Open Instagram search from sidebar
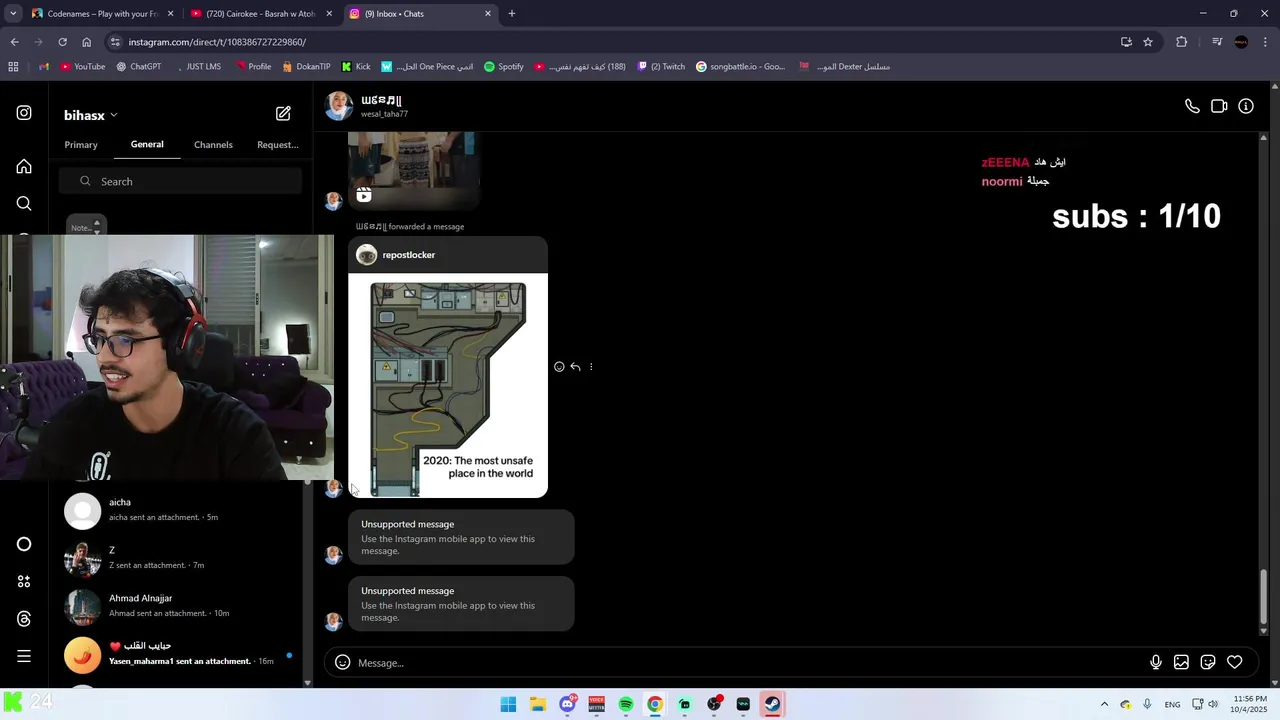 pos(24,204)
